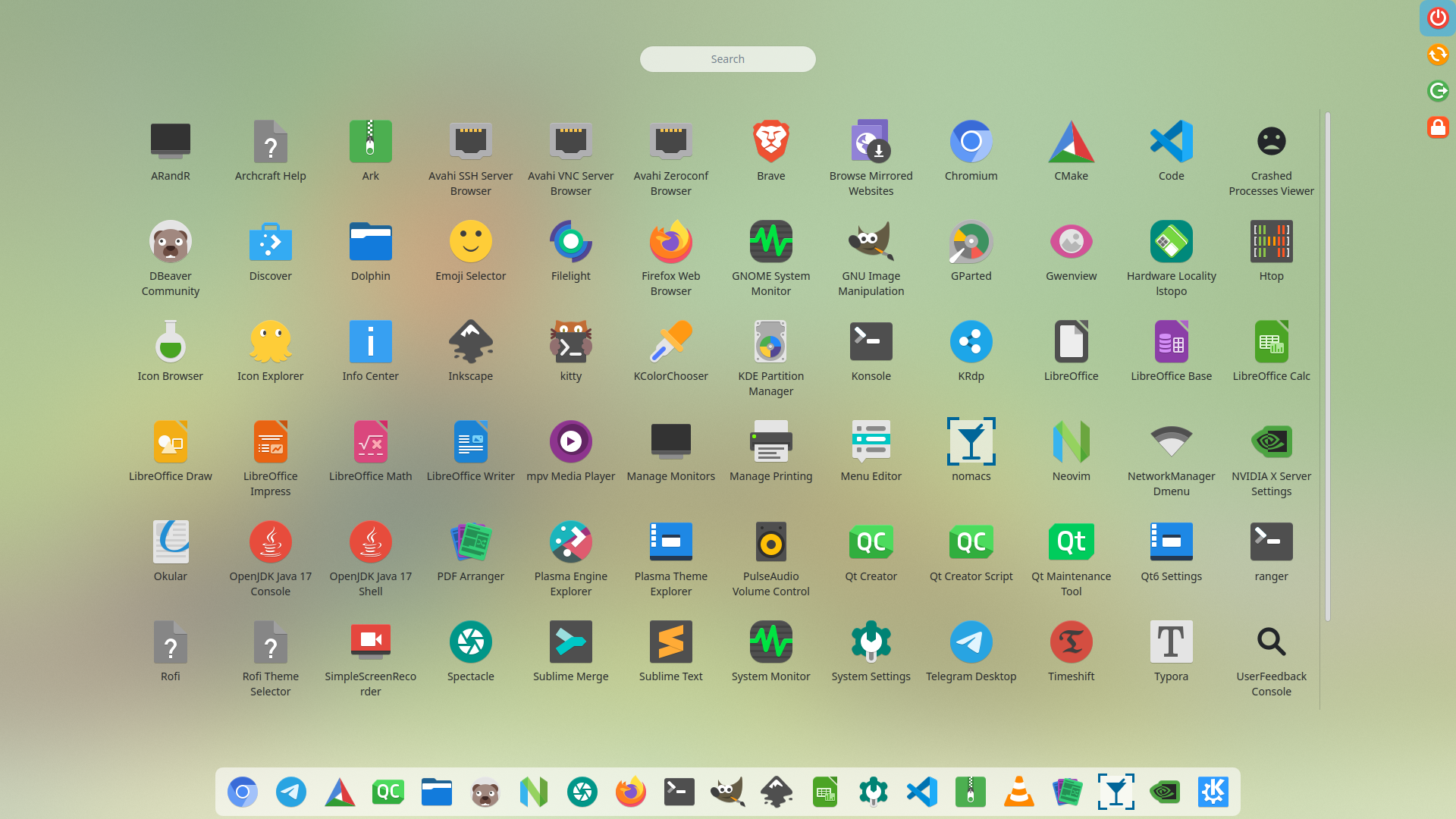Launch Chromium from the dock
This screenshot has width=1456, height=819.
pyautogui.click(x=242, y=792)
